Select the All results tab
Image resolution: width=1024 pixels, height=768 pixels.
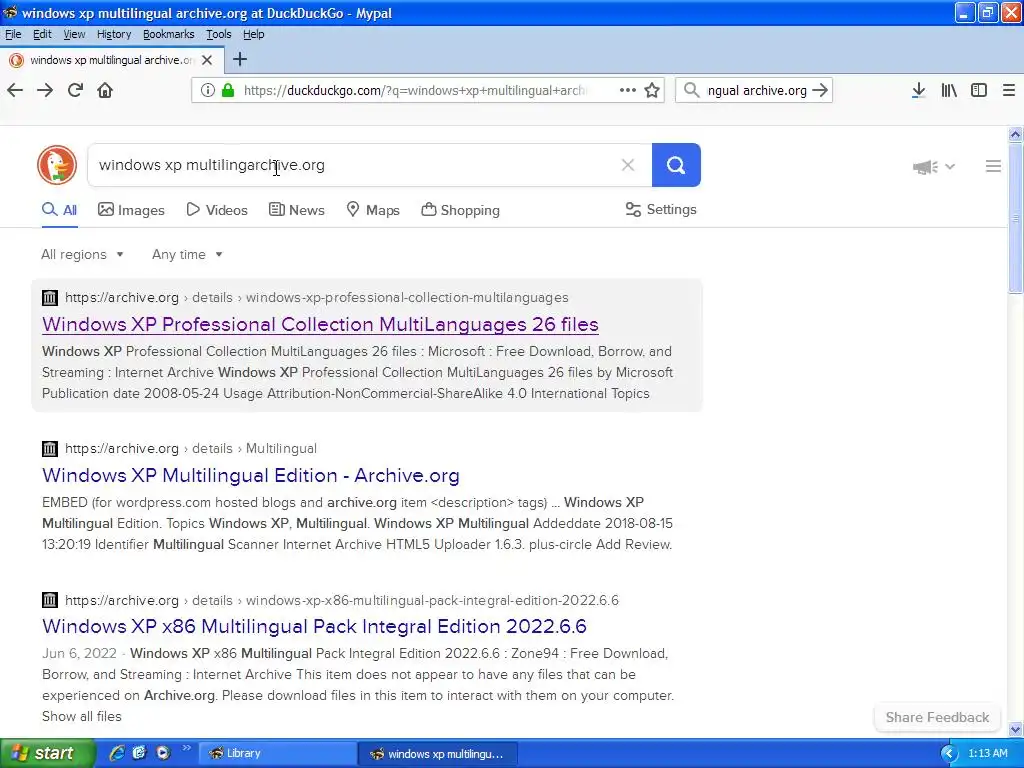tap(59, 210)
